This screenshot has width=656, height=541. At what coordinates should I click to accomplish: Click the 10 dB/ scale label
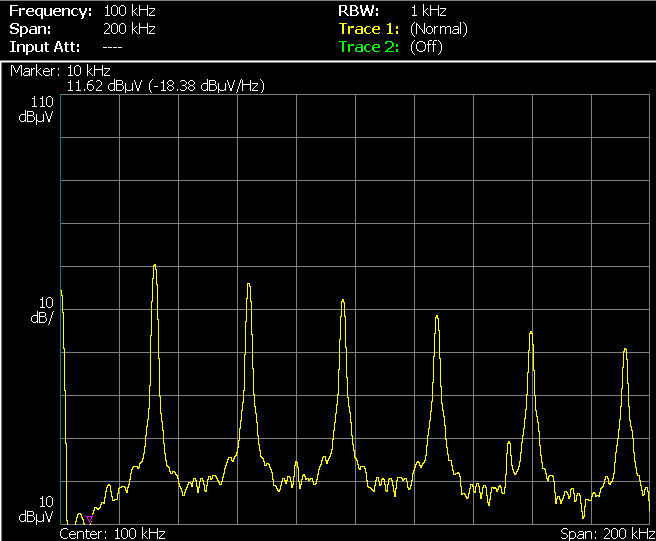coord(42,310)
